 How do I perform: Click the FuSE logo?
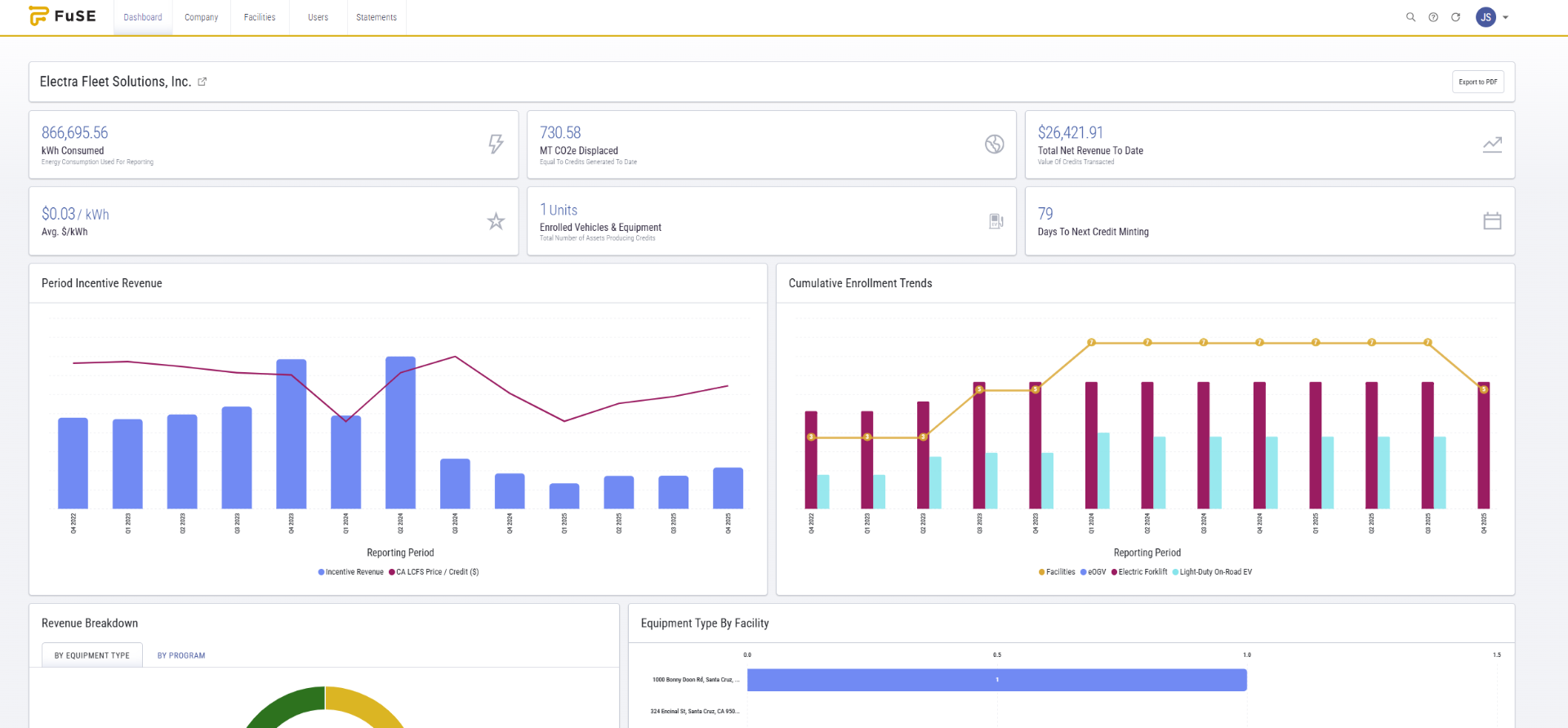pos(62,16)
